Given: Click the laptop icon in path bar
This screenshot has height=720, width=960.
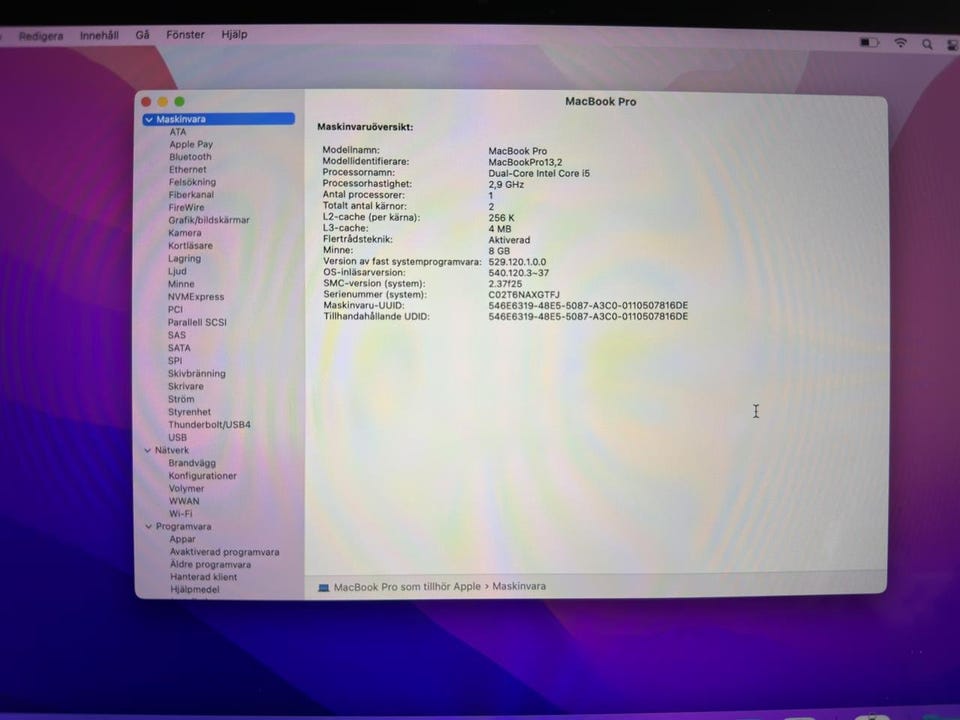Looking at the screenshot, I should [324, 588].
